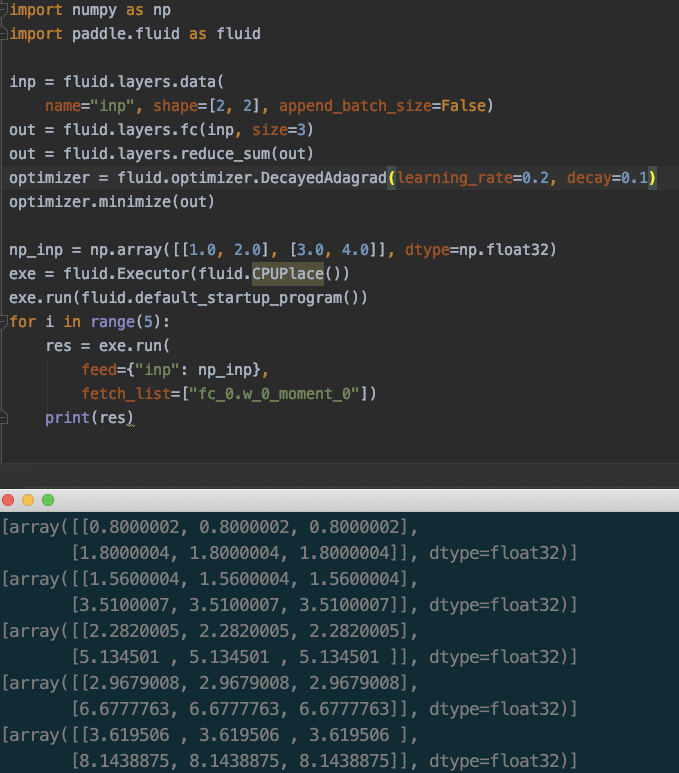Click first 5.134501 value in terminal output
Viewport: 679px width, 773px height.
pyautogui.click(x=119, y=657)
